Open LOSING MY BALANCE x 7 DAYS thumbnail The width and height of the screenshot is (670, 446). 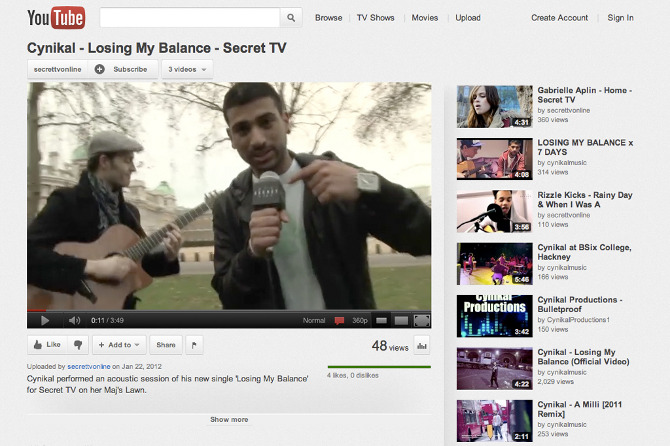point(494,159)
